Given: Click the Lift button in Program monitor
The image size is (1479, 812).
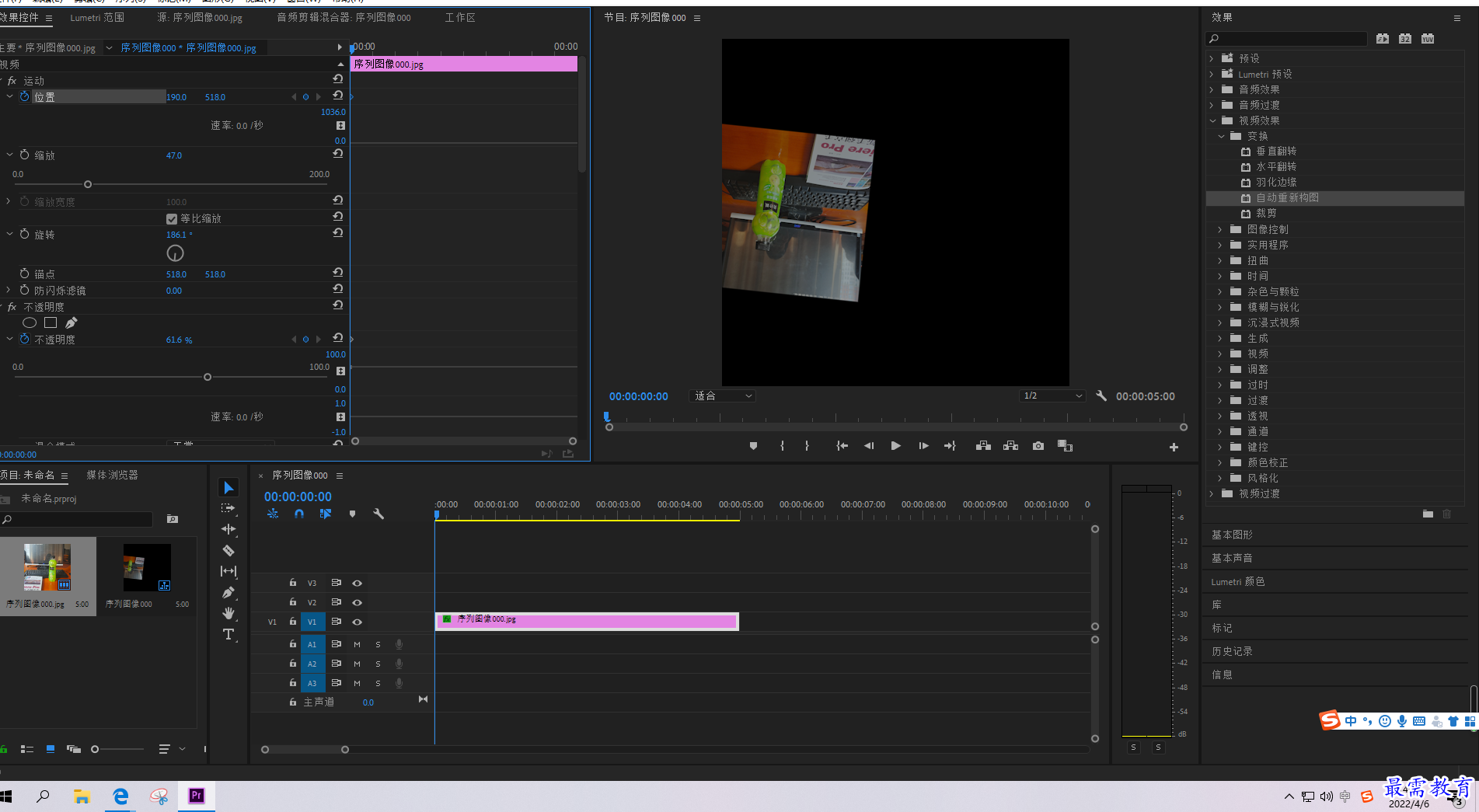Looking at the screenshot, I should pyautogui.click(x=983, y=446).
